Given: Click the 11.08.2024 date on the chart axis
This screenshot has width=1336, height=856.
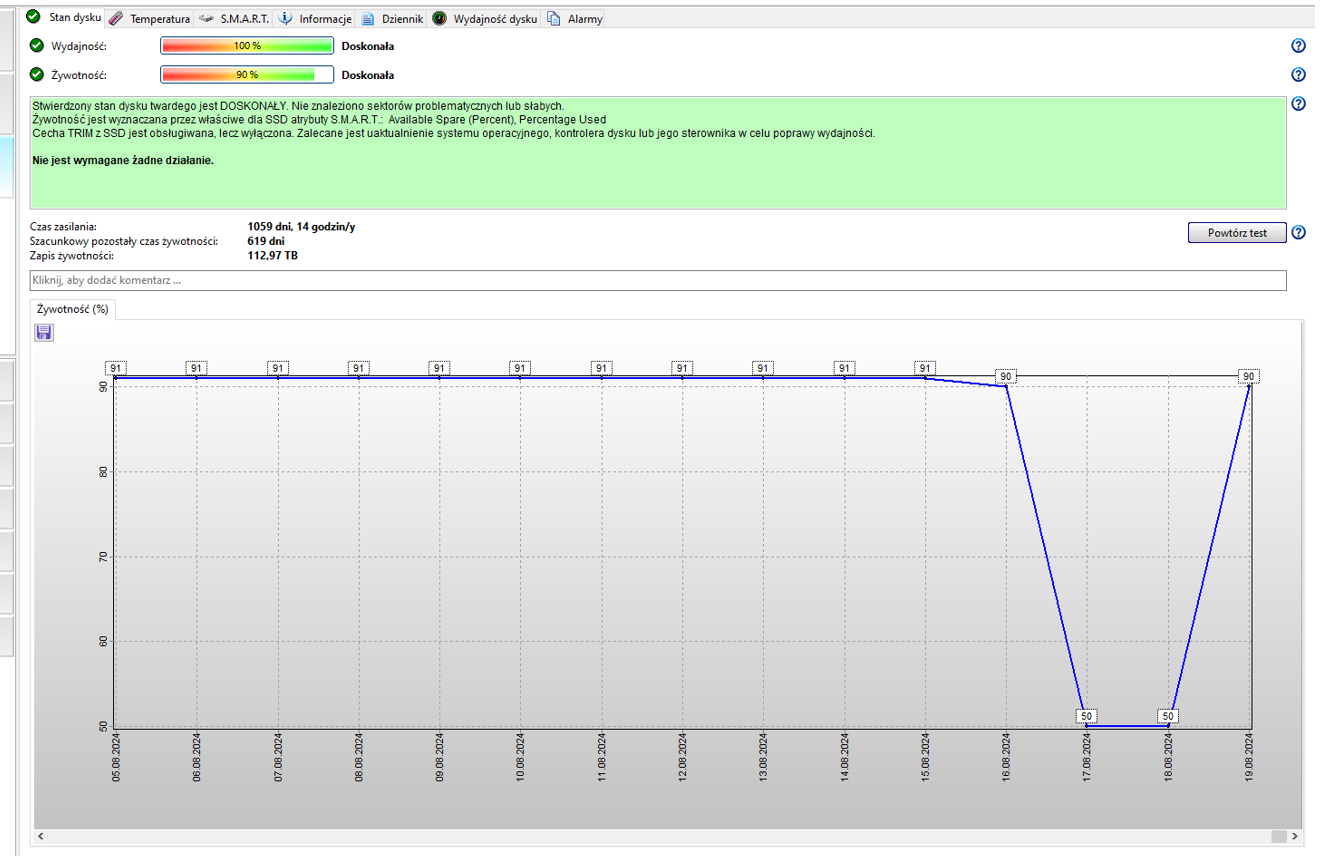Looking at the screenshot, I should (601, 759).
